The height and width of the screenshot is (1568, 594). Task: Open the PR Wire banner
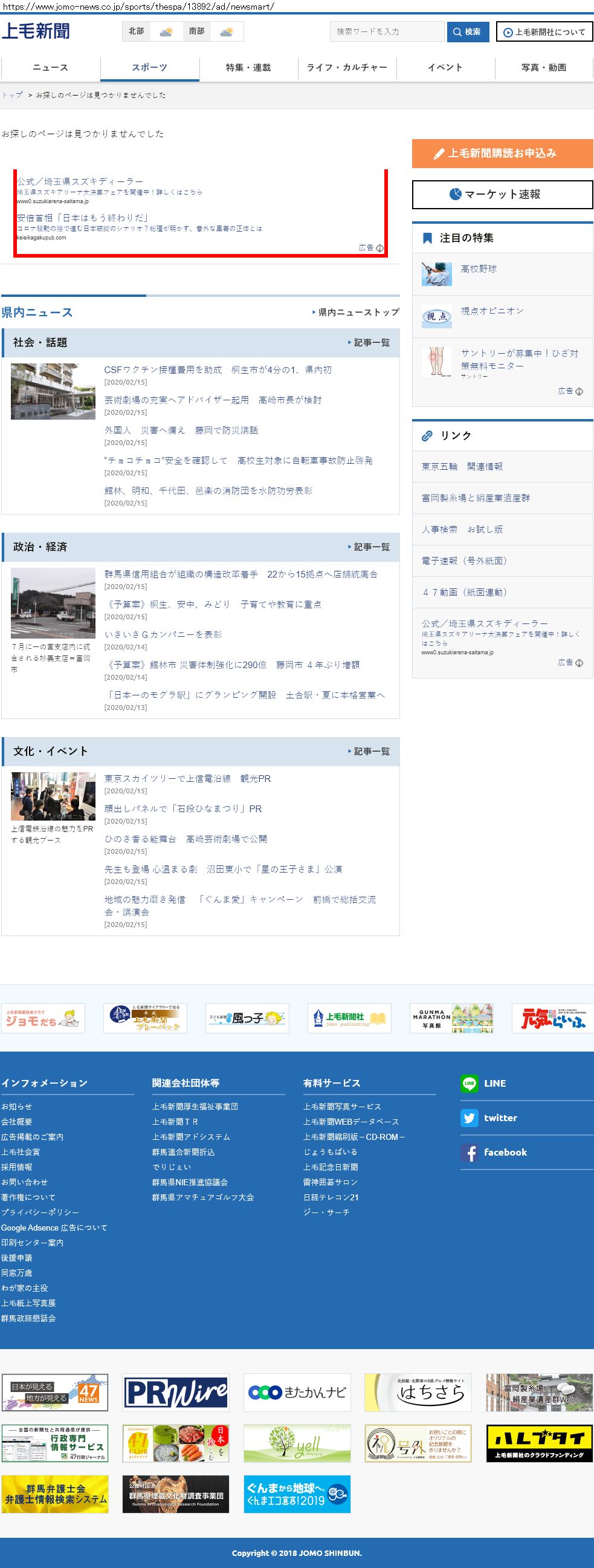[x=176, y=1393]
